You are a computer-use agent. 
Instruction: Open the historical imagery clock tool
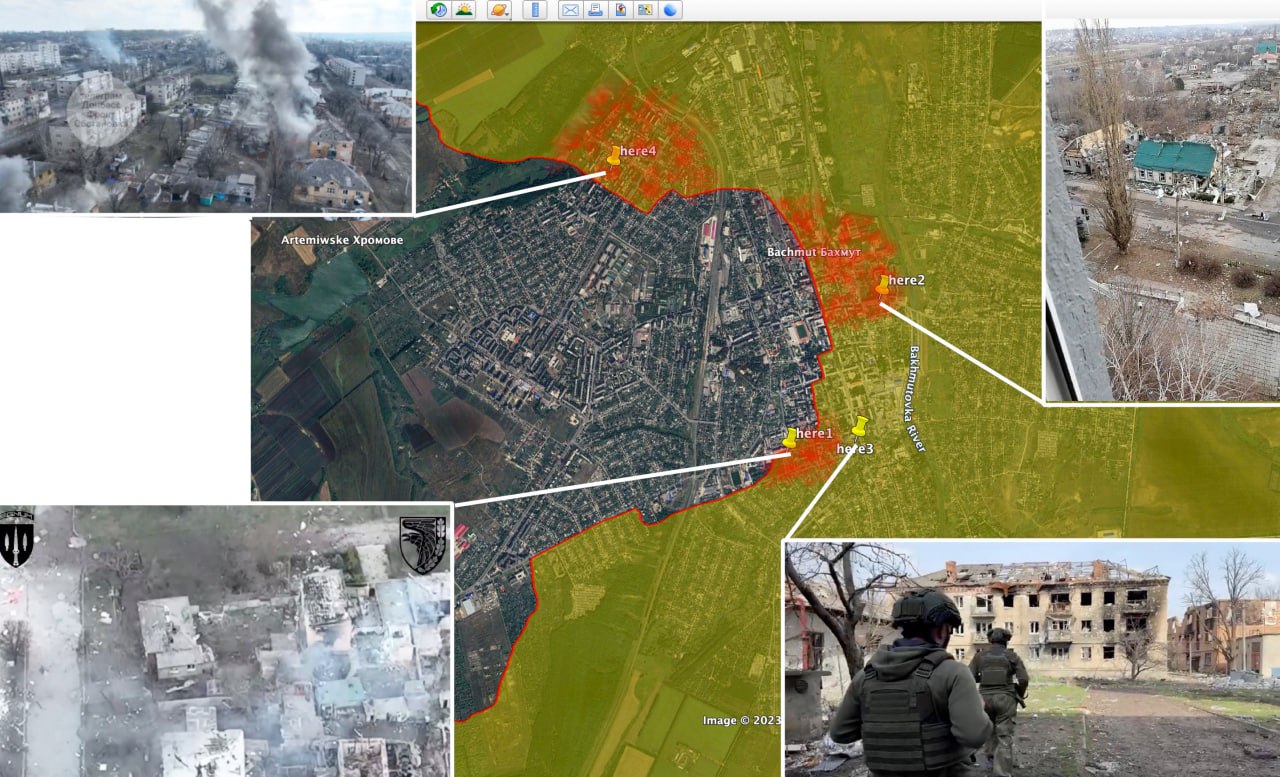(438, 10)
